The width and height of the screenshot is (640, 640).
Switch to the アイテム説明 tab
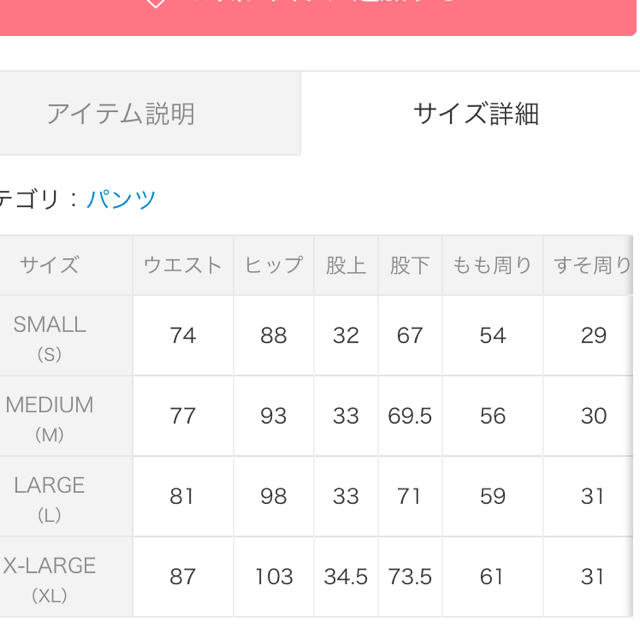pos(150,113)
